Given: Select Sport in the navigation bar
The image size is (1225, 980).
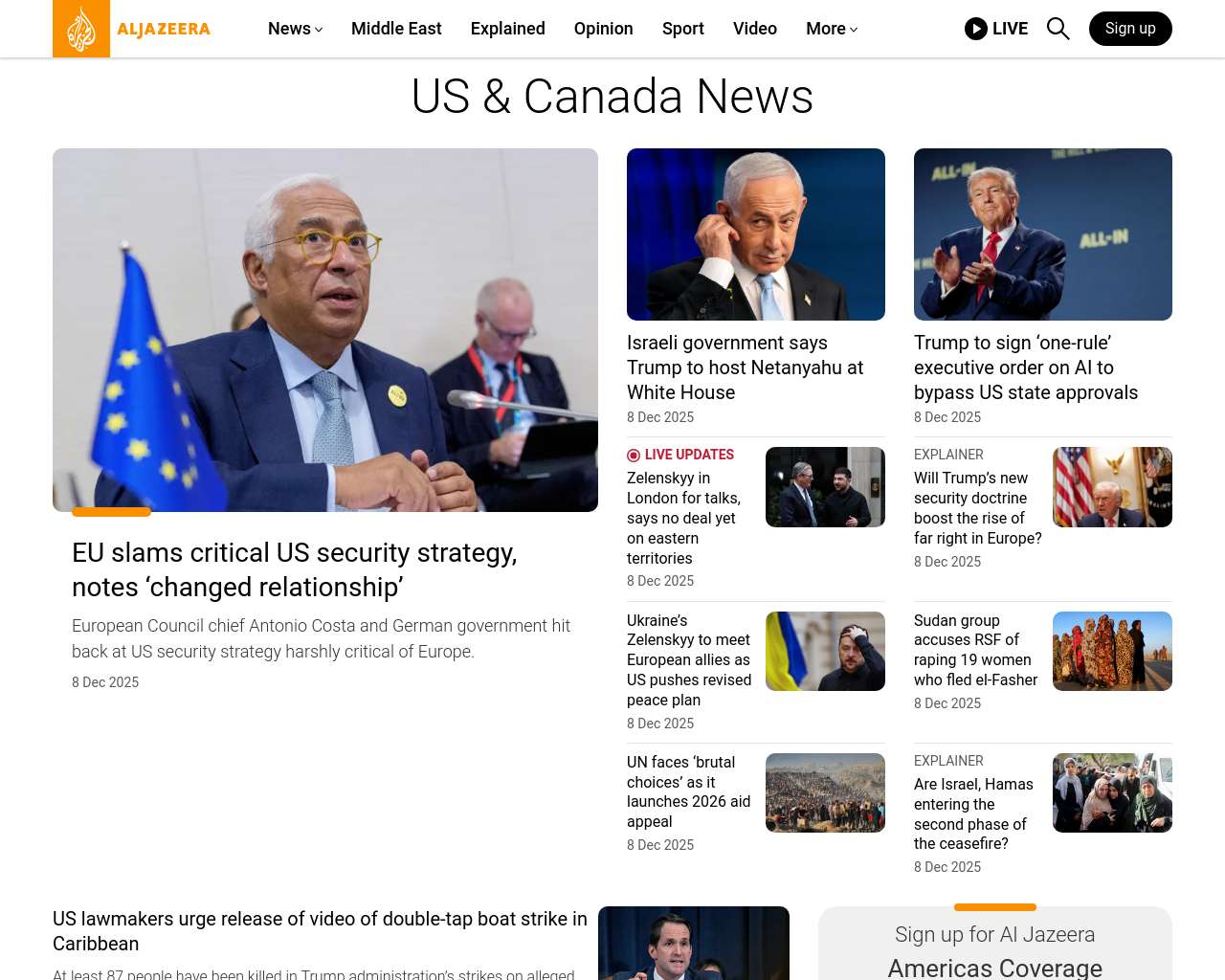Looking at the screenshot, I should [x=683, y=29].
